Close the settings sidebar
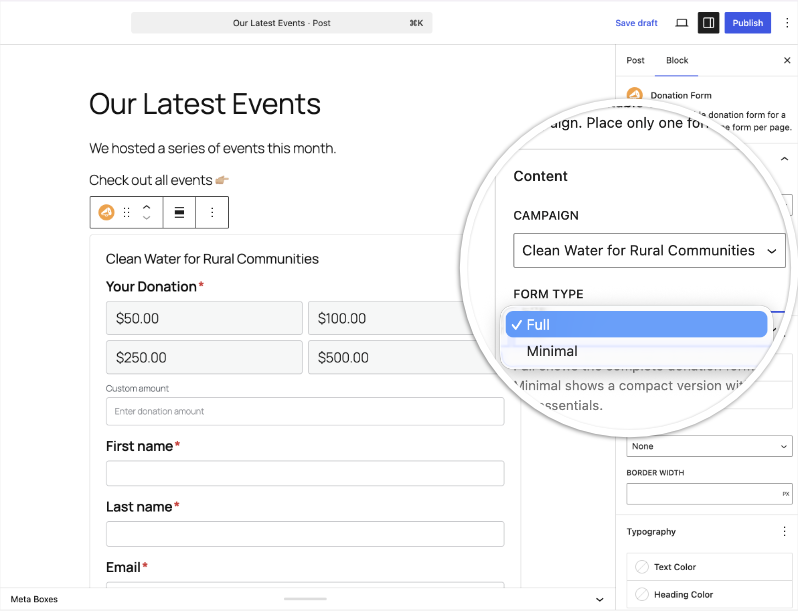The height and width of the screenshot is (611, 798). pyautogui.click(x=787, y=60)
